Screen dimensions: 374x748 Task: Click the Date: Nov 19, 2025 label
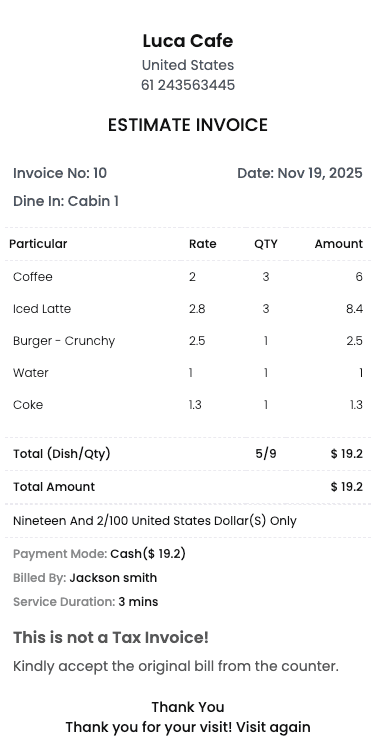pos(300,173)
